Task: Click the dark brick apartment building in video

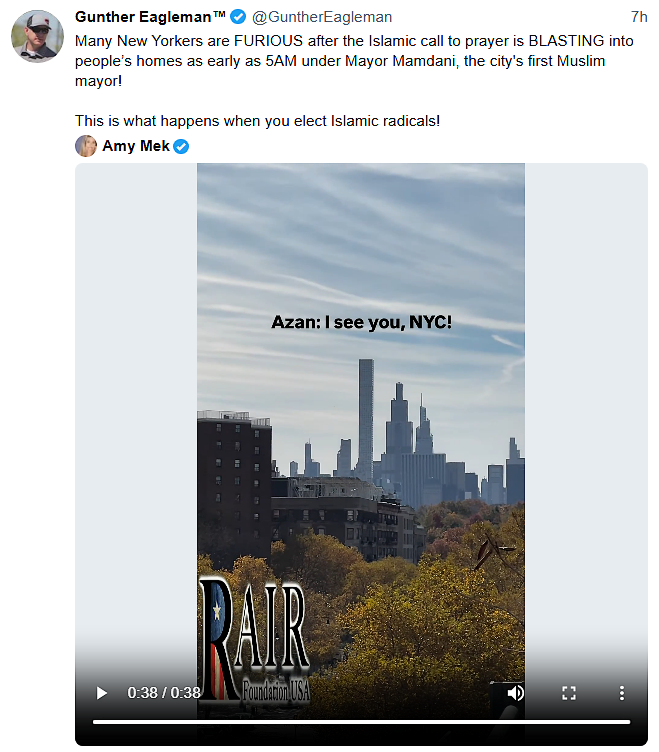Action: coord(235,484)
